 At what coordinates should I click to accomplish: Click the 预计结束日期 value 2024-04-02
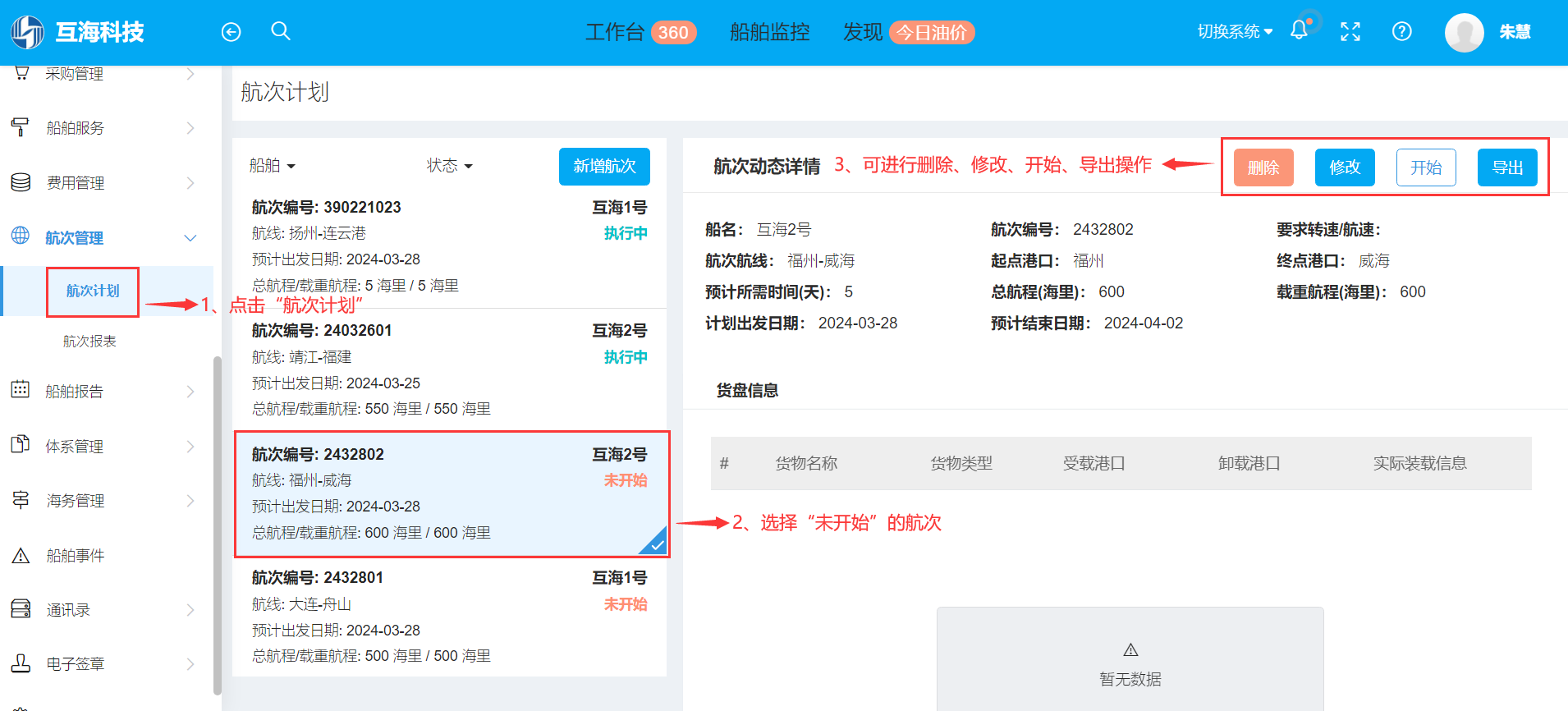tap(1144, 323)
